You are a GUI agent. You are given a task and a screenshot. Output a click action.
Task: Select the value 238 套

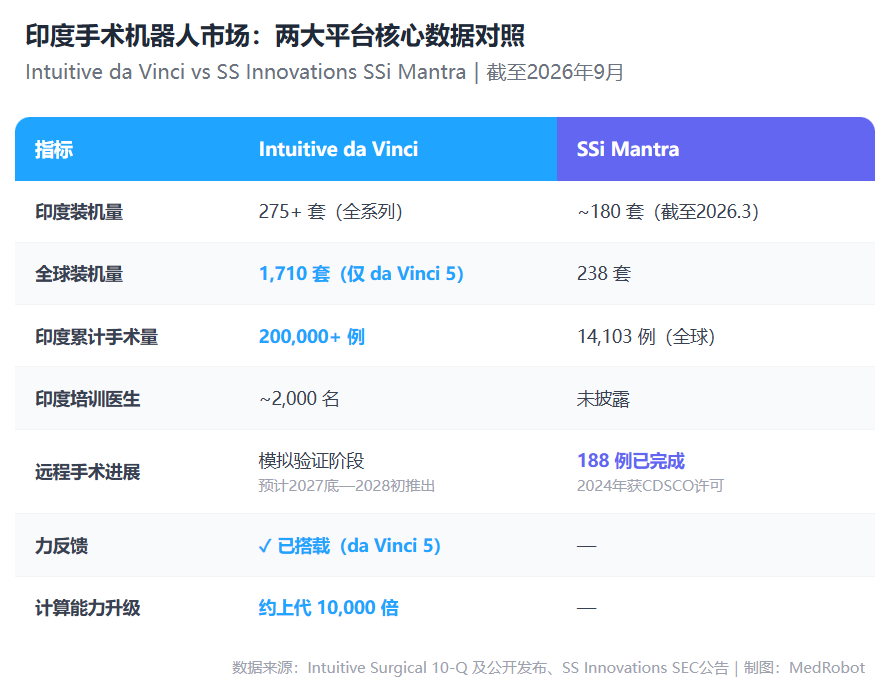pos(604,274)
